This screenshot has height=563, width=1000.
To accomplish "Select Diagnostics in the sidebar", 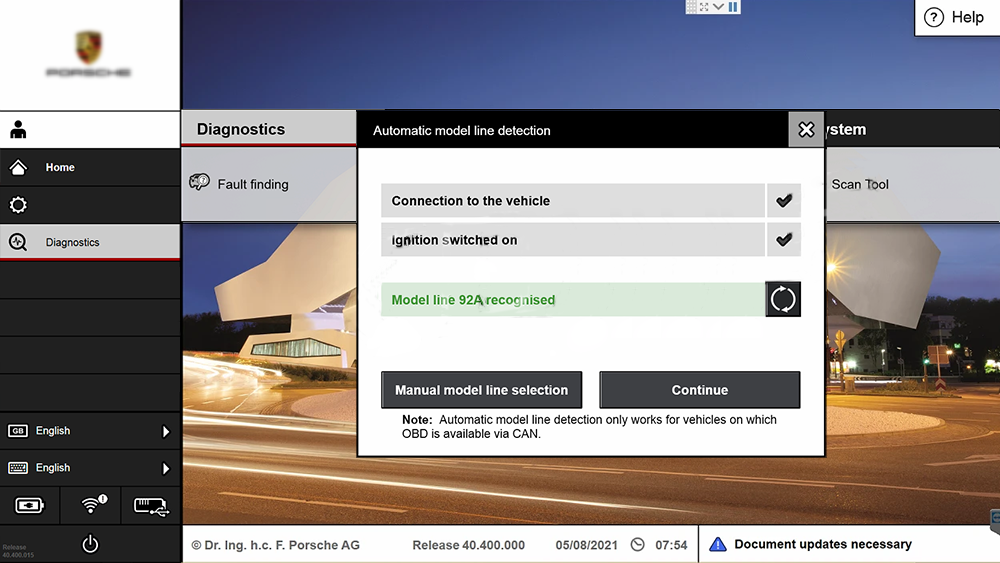I will [x=90, y=242].
